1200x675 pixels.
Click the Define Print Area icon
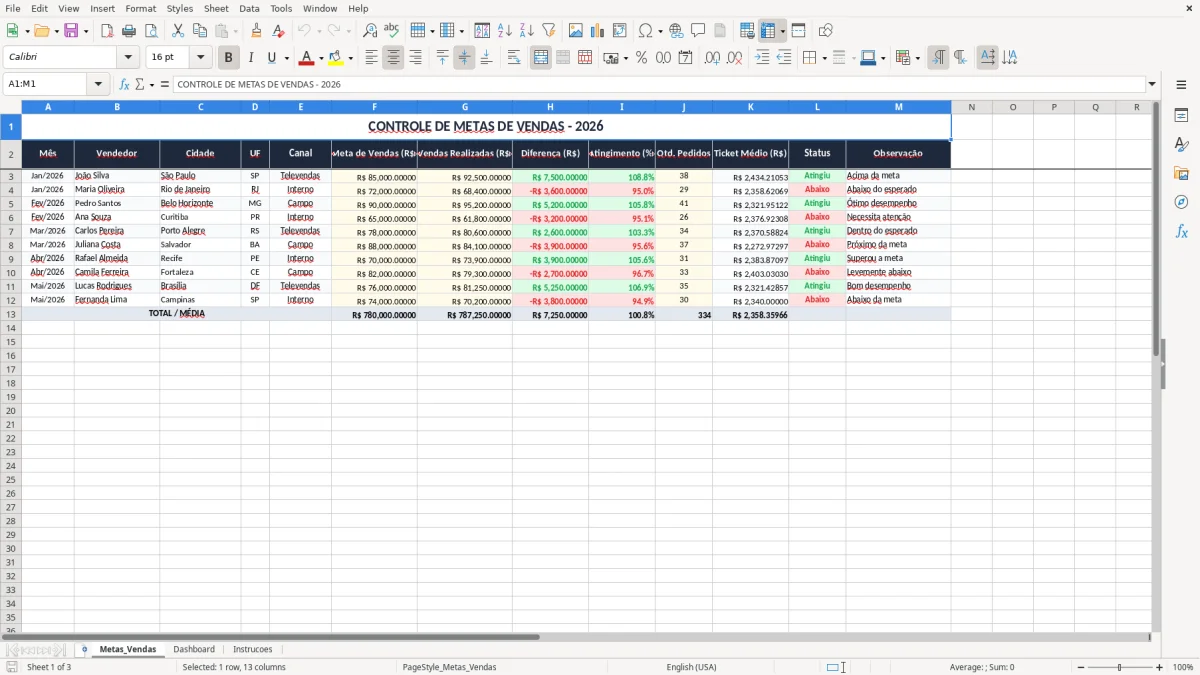pyautogui.click(x=747, y=31)
